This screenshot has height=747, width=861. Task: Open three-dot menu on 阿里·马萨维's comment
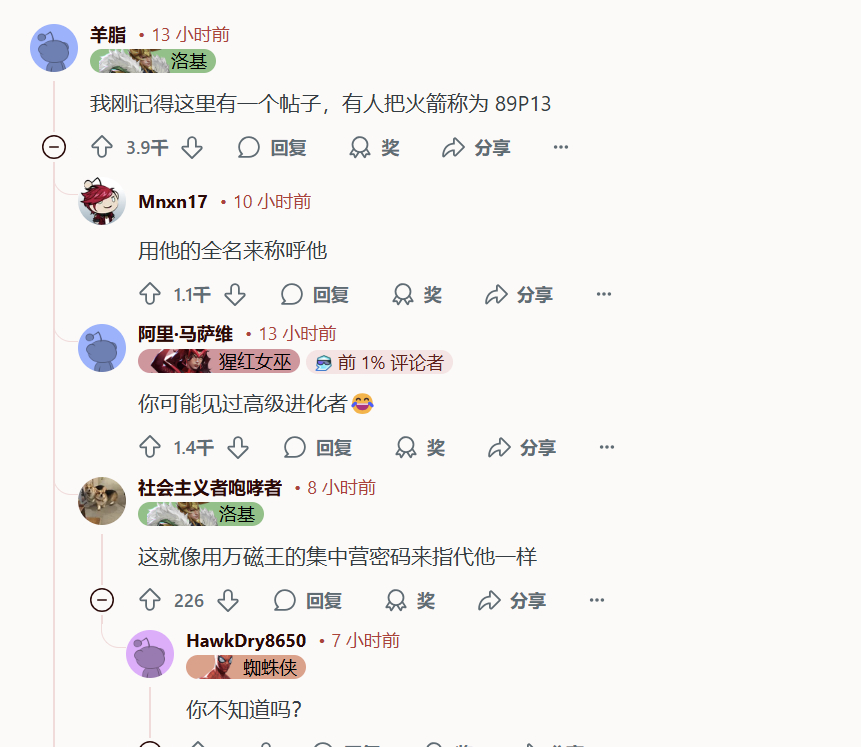click(x=607, y=447)
